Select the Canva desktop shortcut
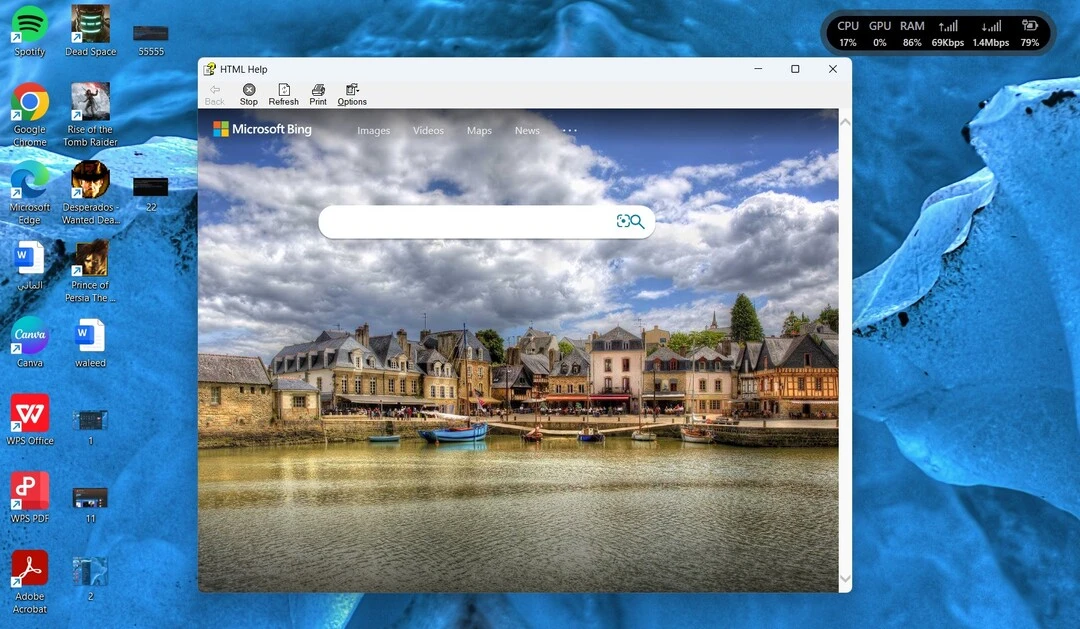The height and width of the screenshot is (629, 1080). coord(30,342)
